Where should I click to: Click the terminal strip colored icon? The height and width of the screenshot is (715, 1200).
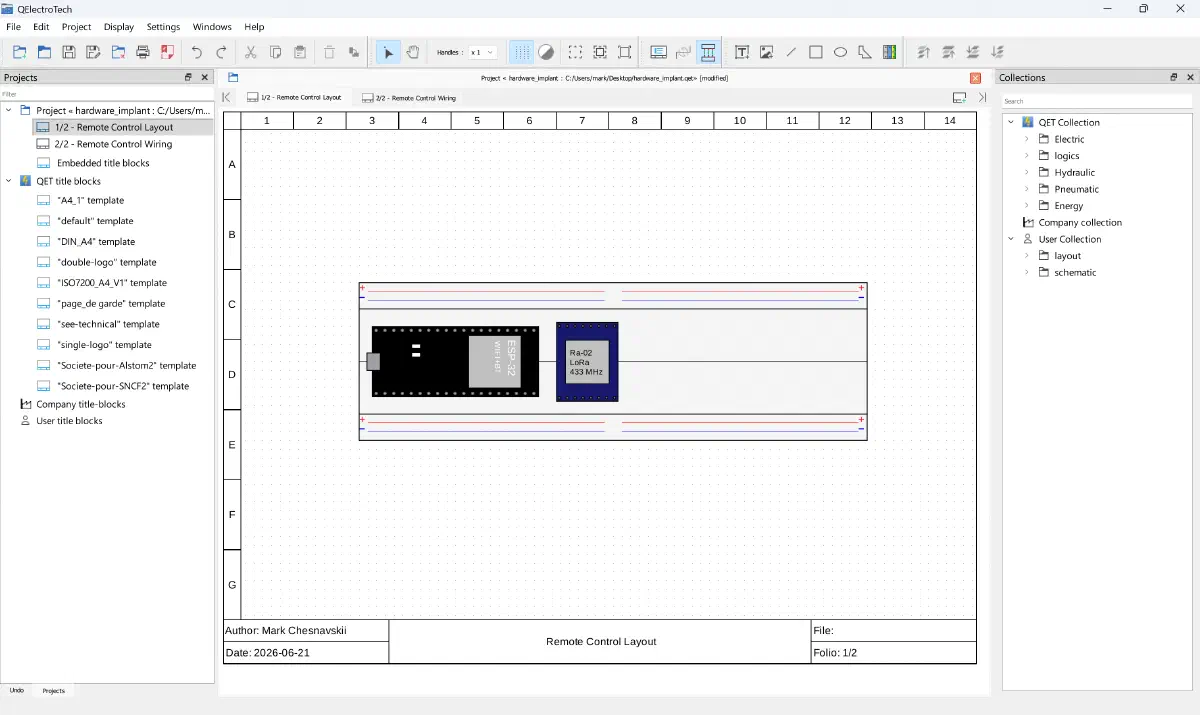click(890, 52)
